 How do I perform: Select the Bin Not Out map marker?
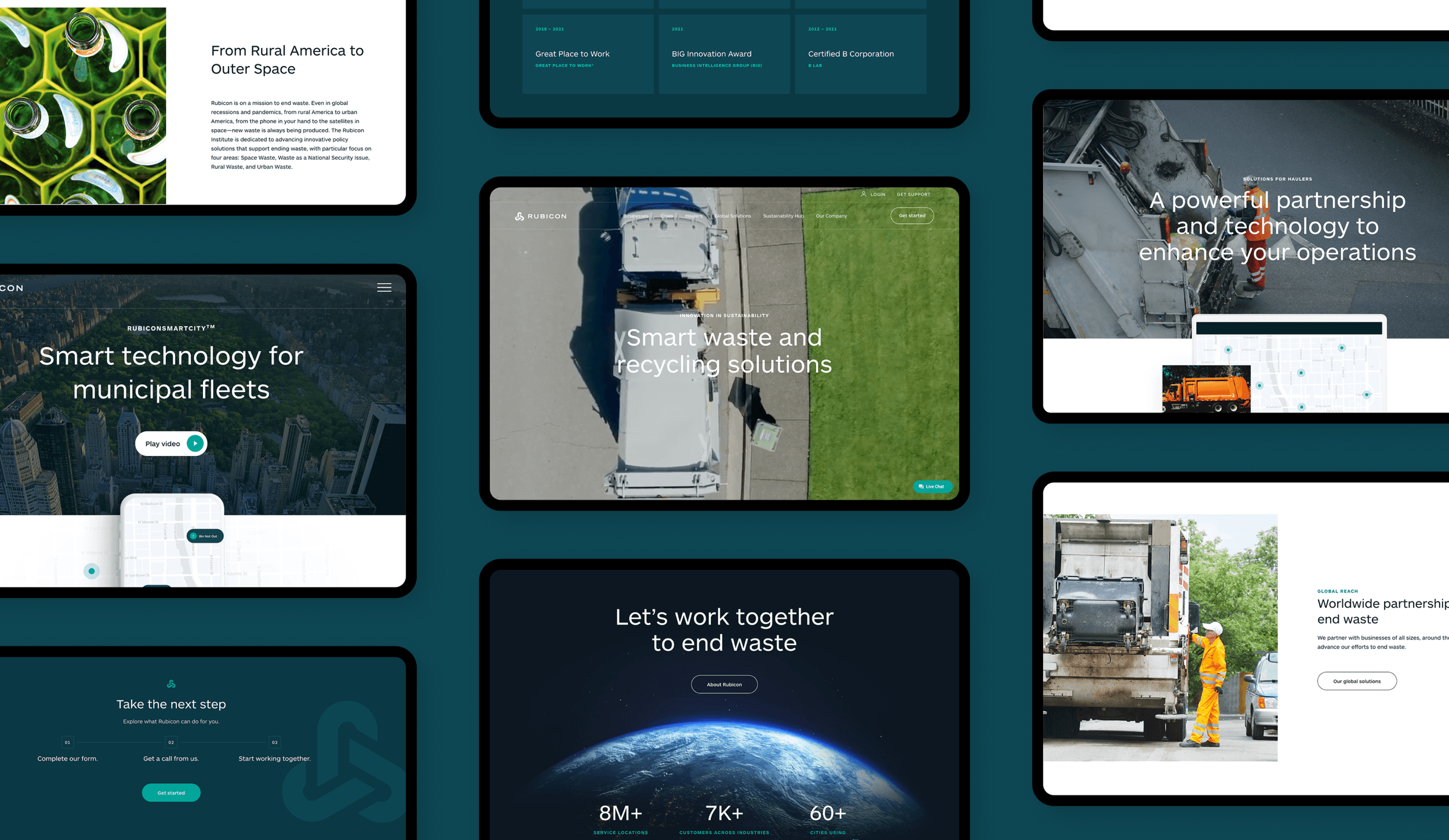point(205,536)
